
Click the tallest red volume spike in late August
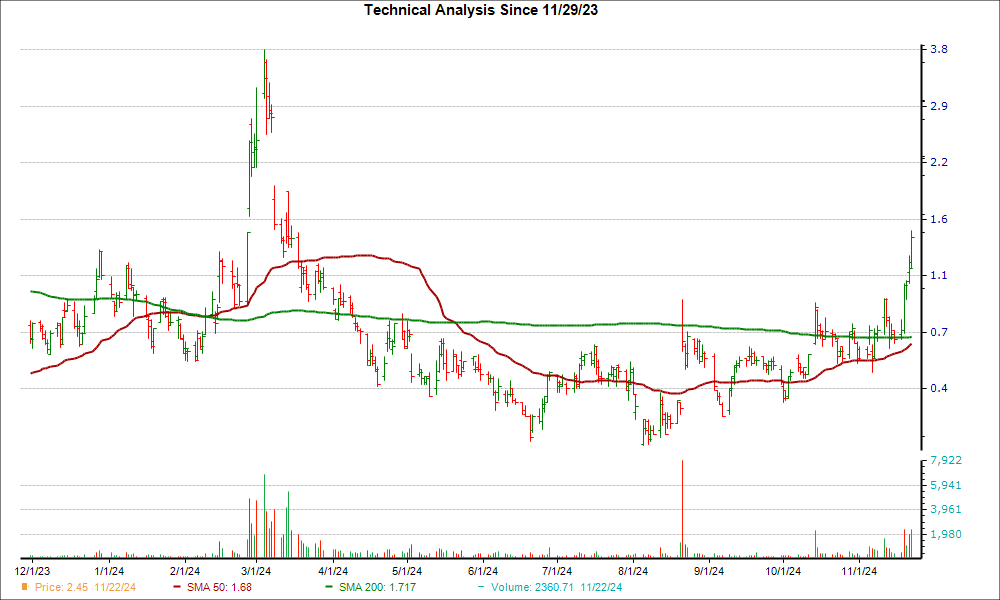tap(682, 509)
